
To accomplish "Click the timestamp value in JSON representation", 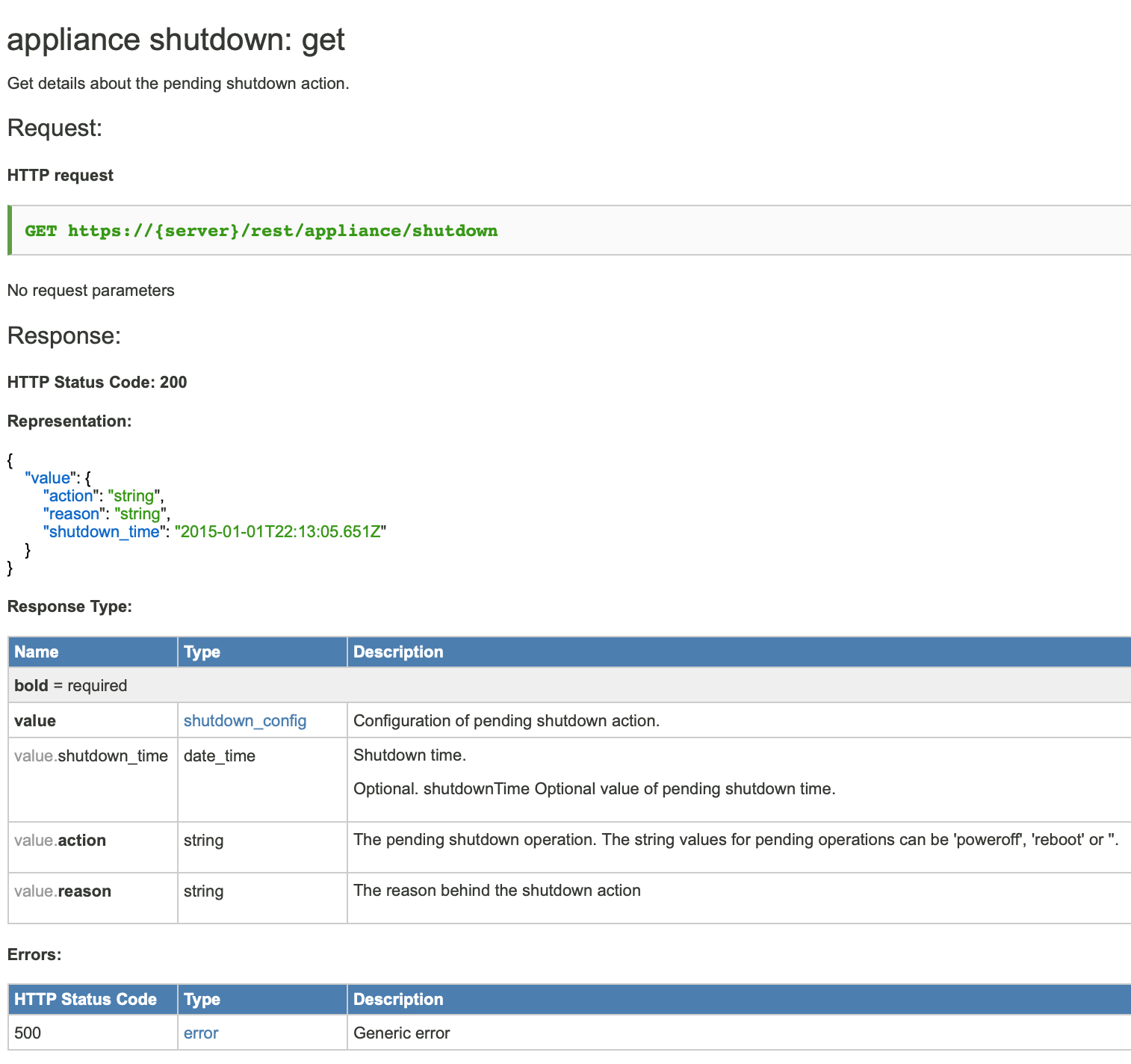I will [x=280, y=532].
